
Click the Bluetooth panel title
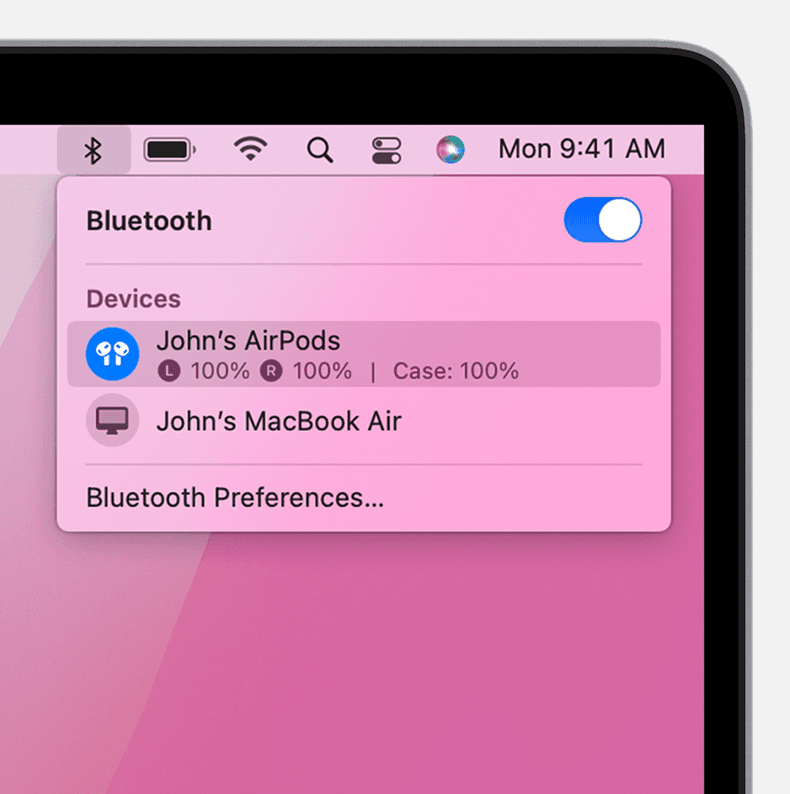pyautogui.click(x=149, y=221)
